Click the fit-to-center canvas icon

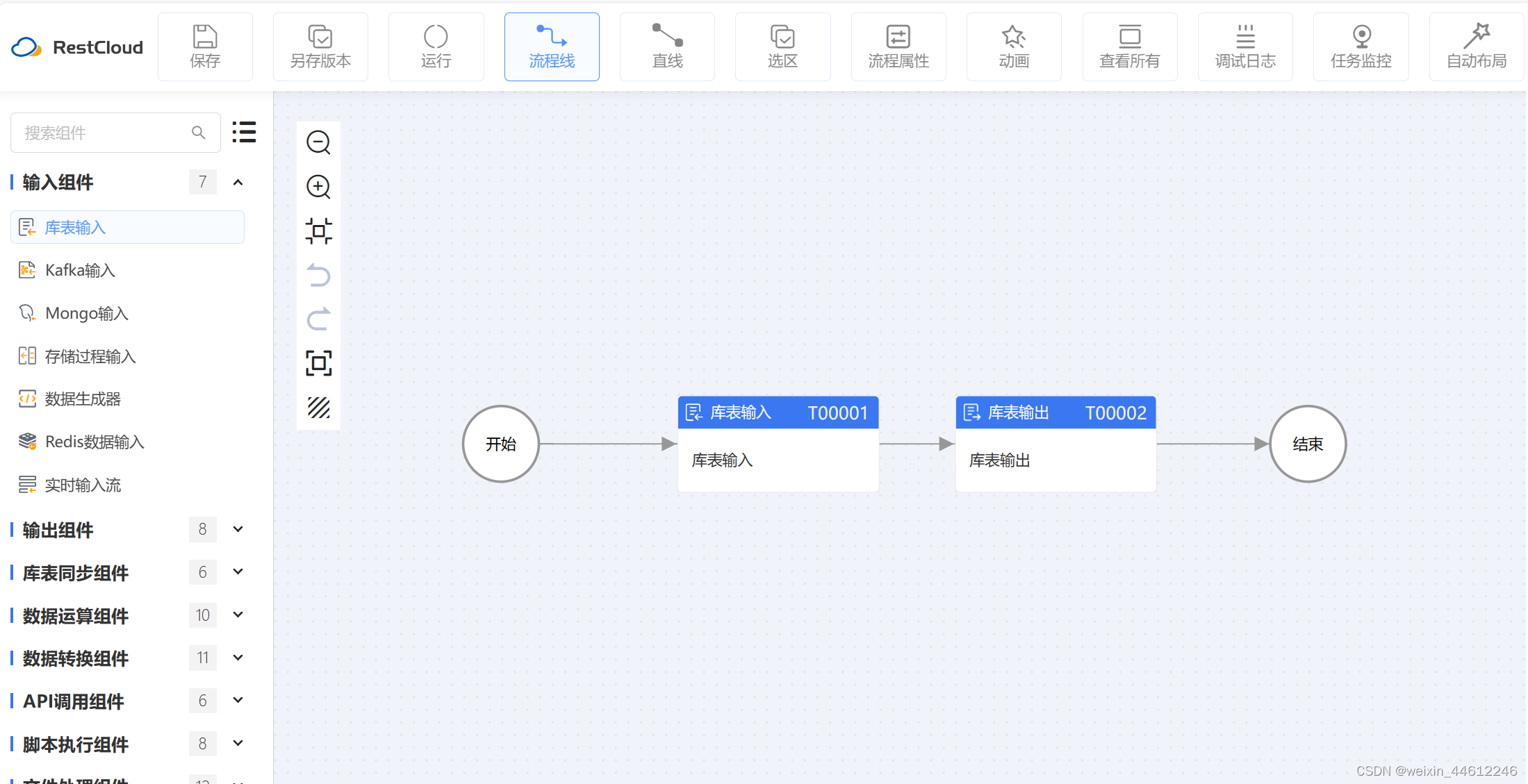(x=318, y=231)
